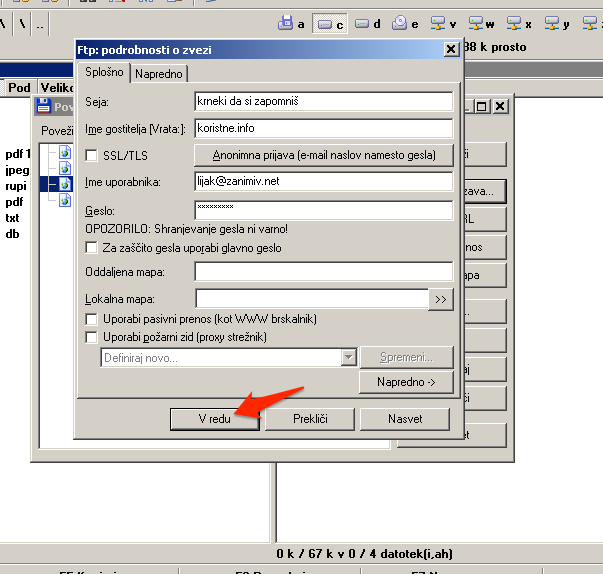Confirm with the 'V redu' button
Screen dimensions: 603x574
(214, 419)
